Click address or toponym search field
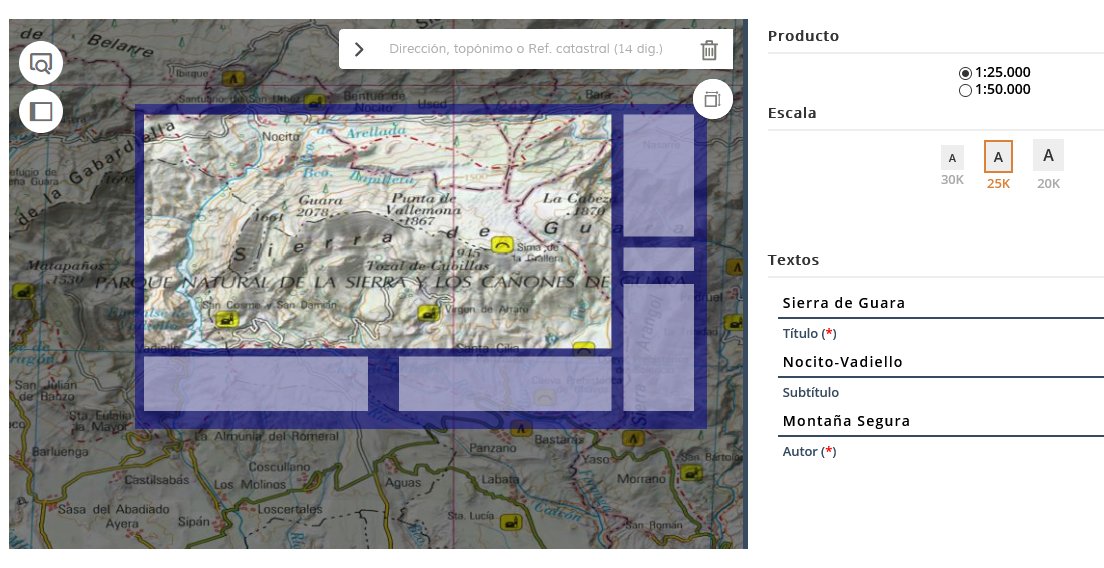 526,49
